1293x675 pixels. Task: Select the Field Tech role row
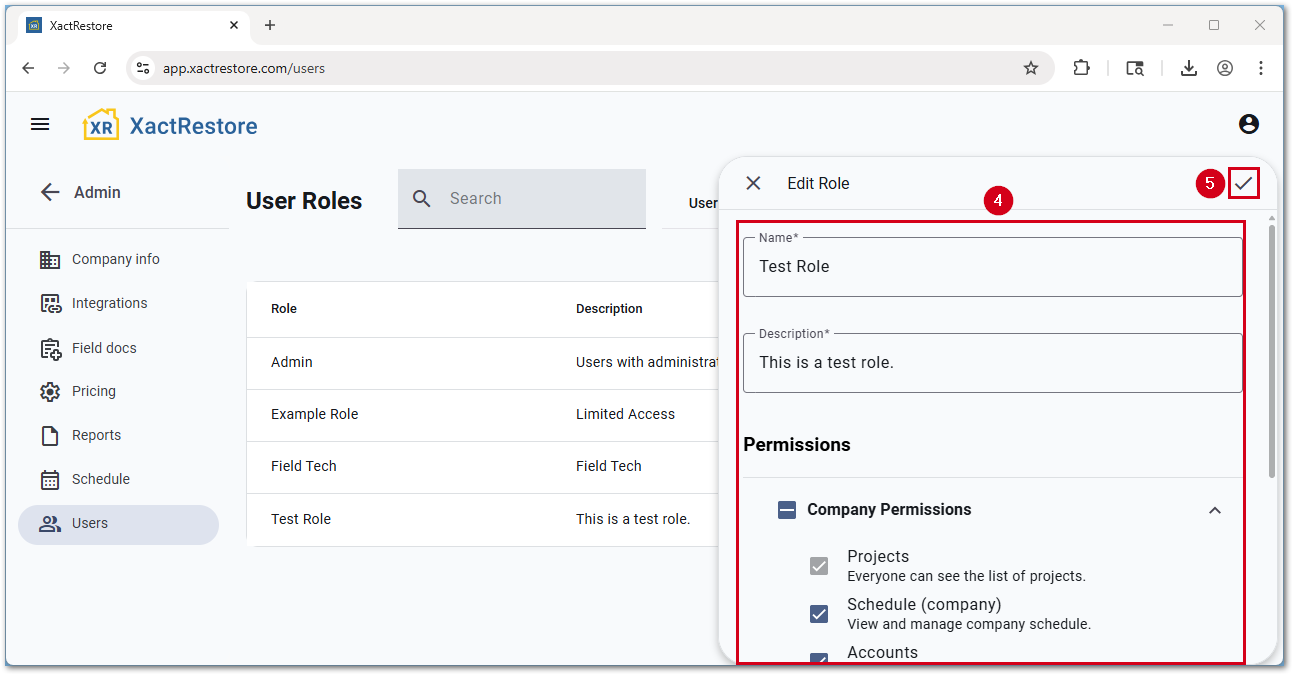coord(304,466)
